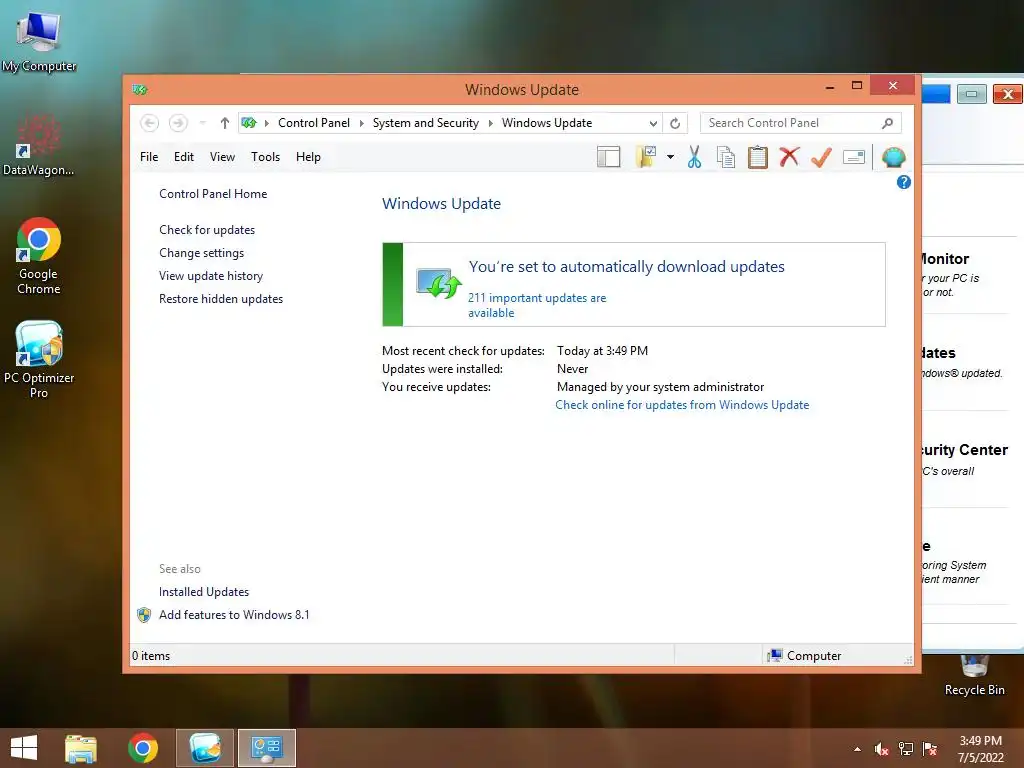The width and height of the screenshot is (1024, 768).
Task: Select Restore hidden updates
Action: [221, 298]
